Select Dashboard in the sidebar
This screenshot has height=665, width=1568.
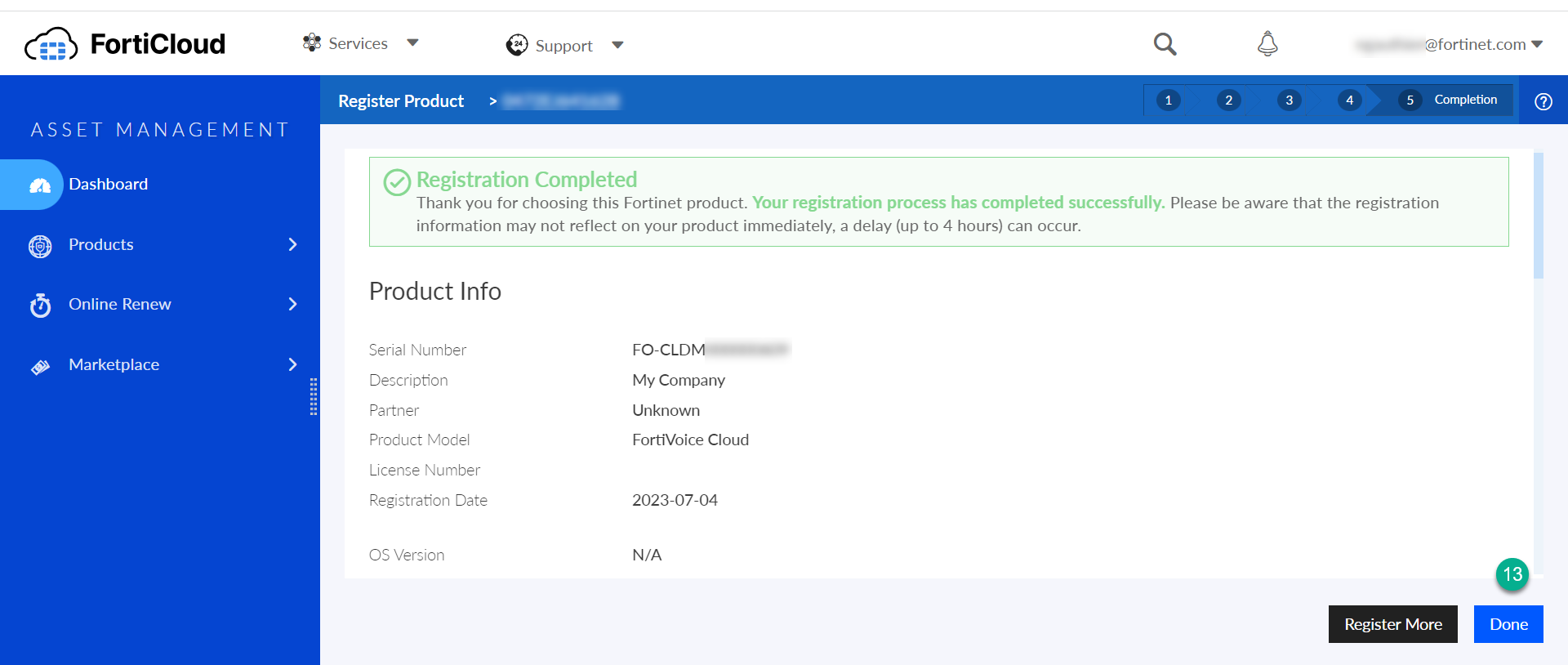[x=109, y=185]
